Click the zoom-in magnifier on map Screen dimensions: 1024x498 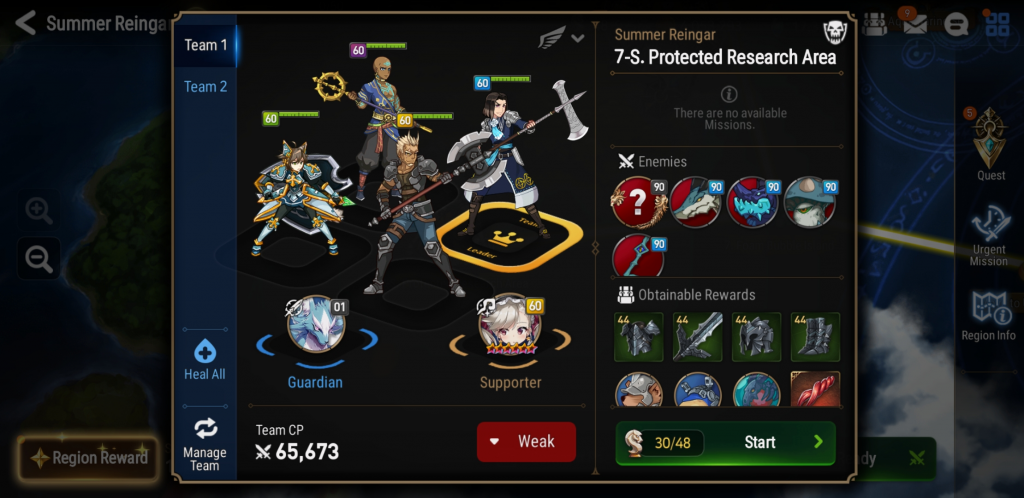39,210
